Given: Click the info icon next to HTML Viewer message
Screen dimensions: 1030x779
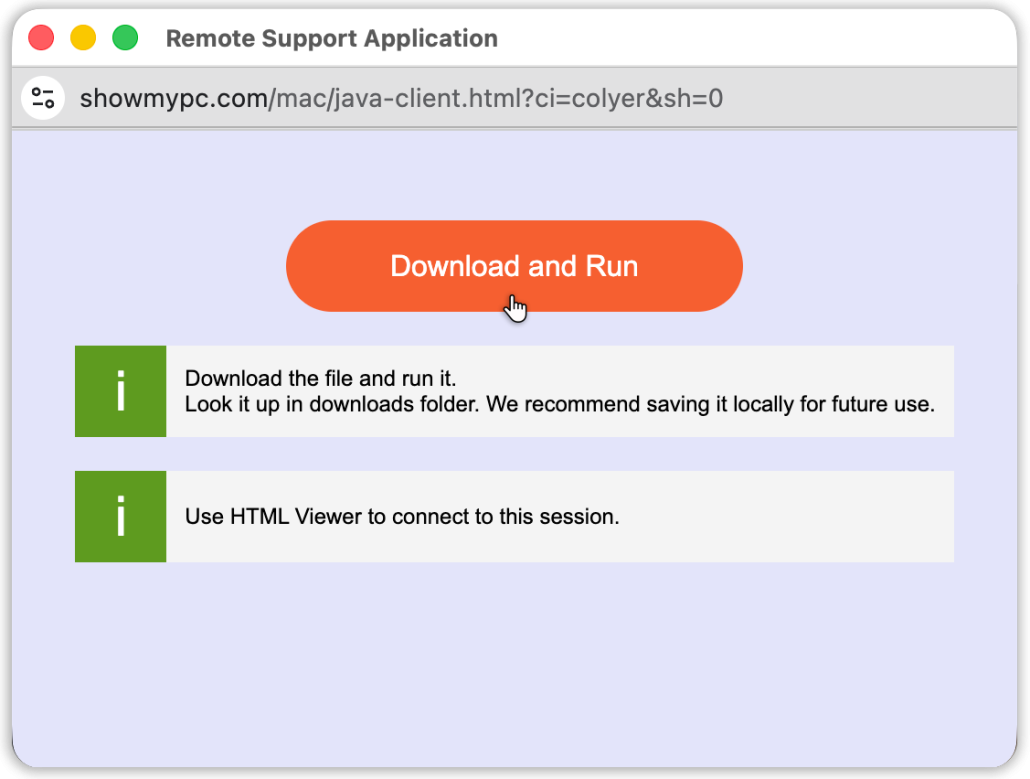Looking at the screenshot, I should 120,517.
